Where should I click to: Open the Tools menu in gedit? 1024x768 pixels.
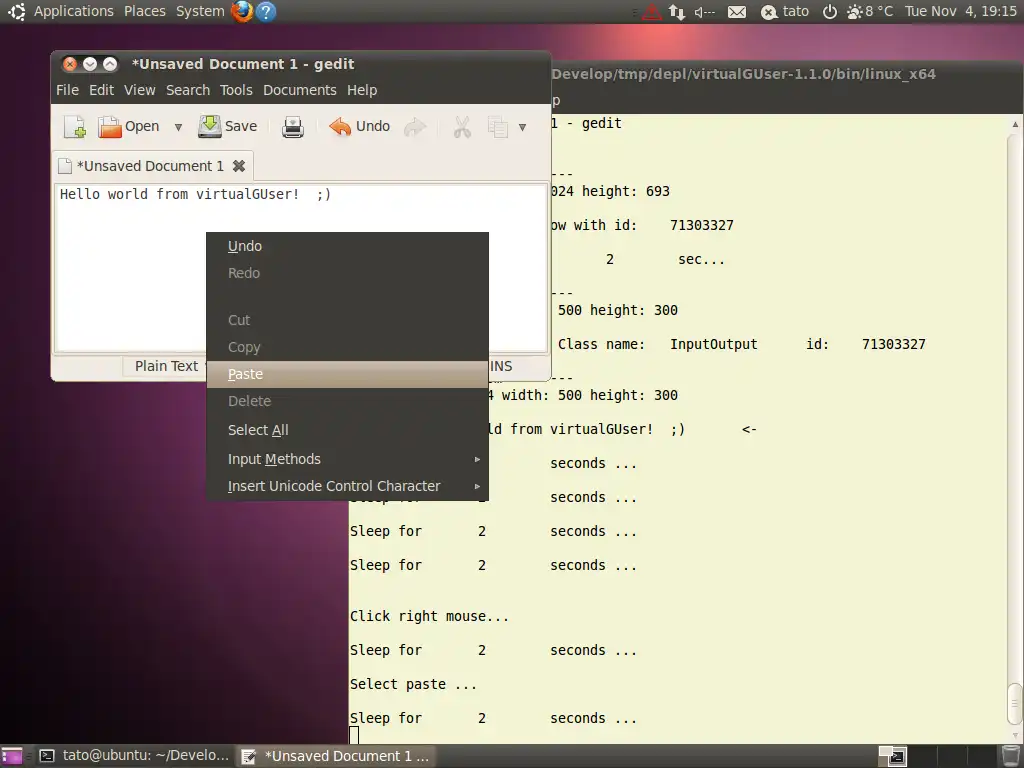coord(236,90)
